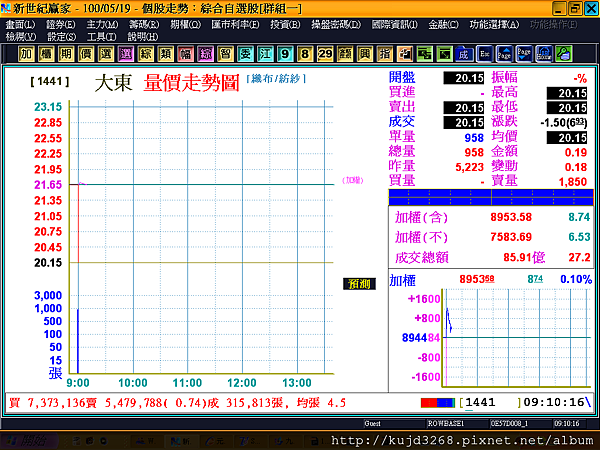Click the Windows 開始 start button
The width and height of the screenshot is (600, 450).
[x=29, y=441]
